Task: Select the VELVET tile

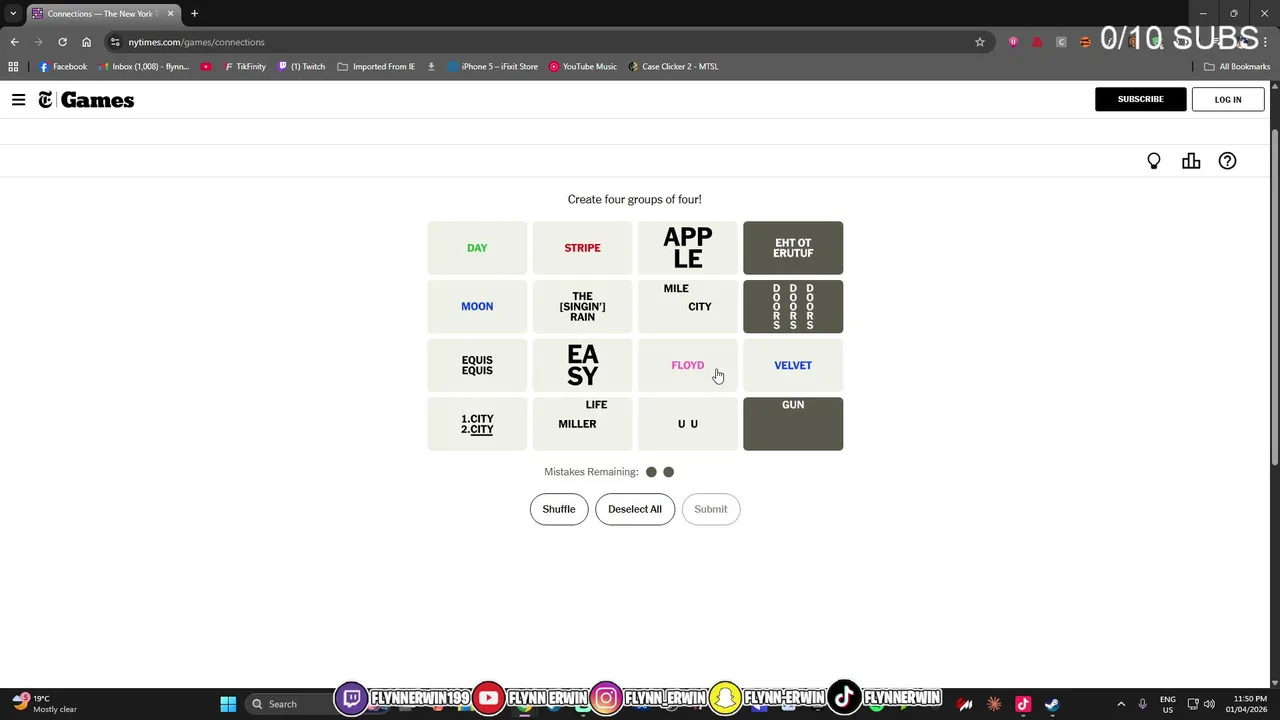Action: 793,365
